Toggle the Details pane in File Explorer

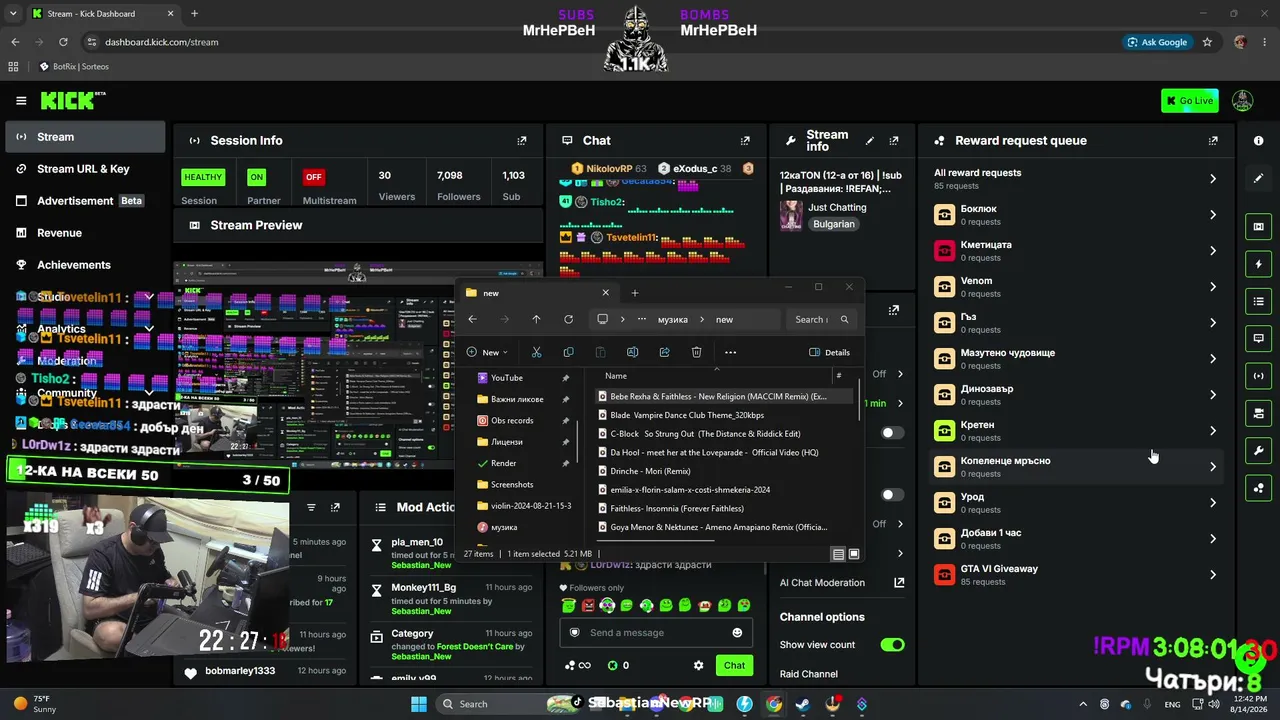pyautogui.click(x=830, y=352)
